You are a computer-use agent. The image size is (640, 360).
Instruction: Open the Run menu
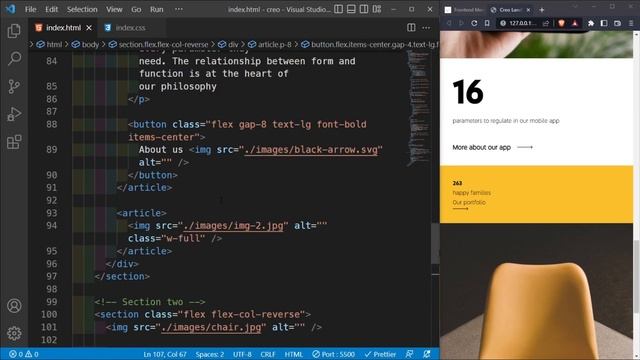pos(157,9)
